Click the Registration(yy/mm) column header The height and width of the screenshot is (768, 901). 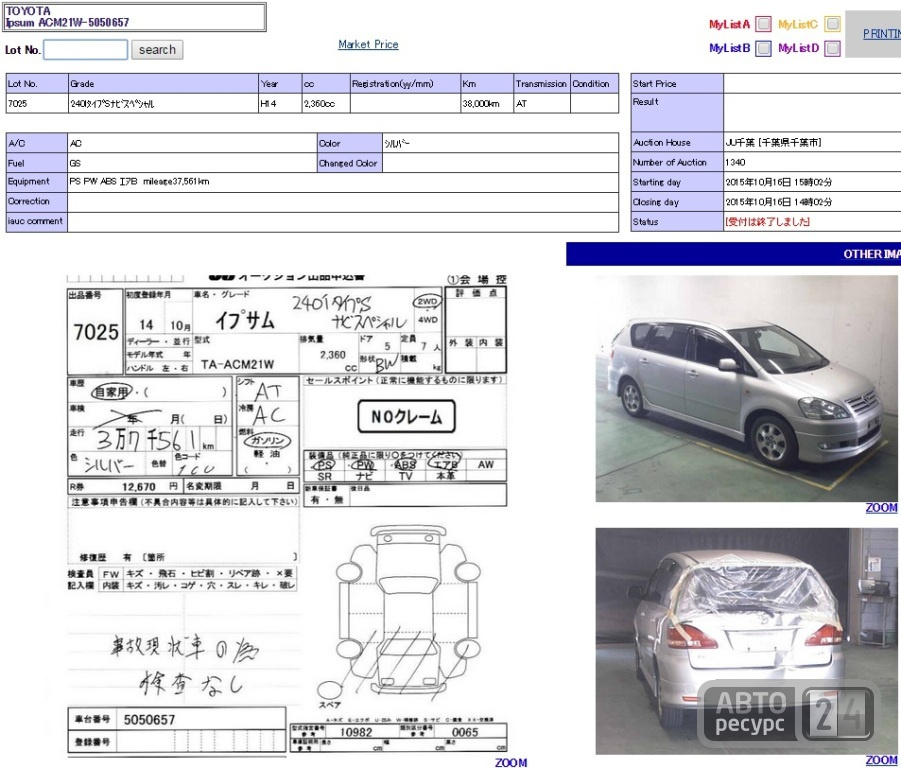pyautogui.click(x=405, y=83)
